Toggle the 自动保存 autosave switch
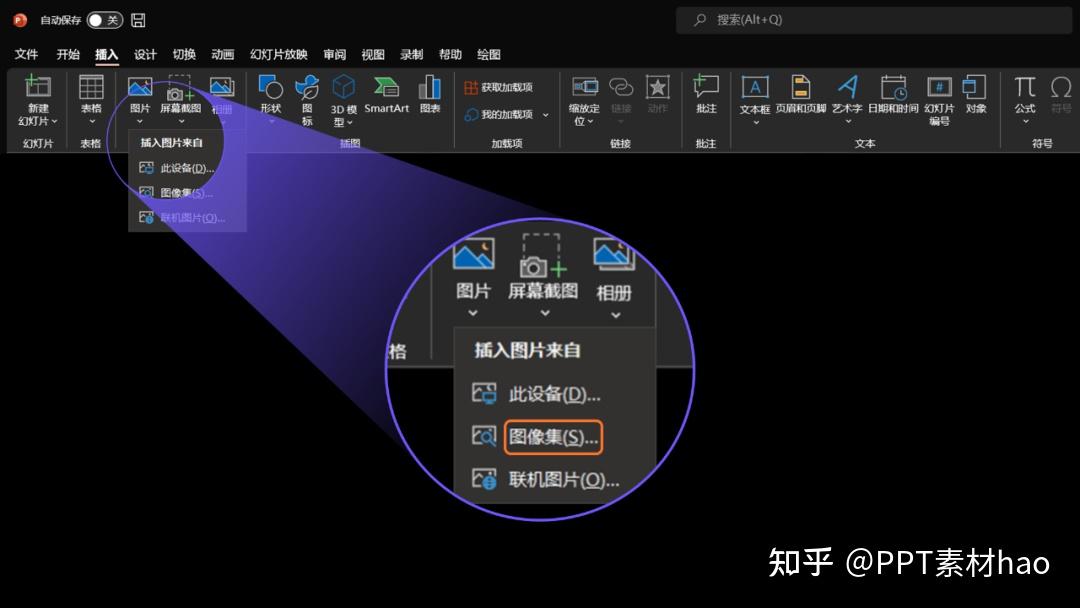This screenshot has height=608, width=1080. 105,20
